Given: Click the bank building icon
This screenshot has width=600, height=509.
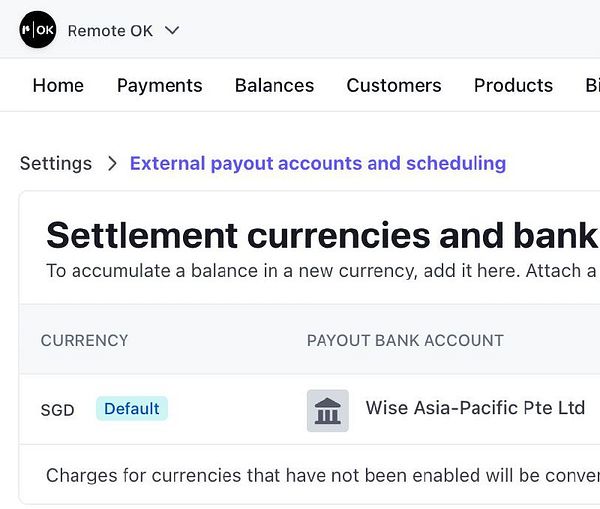Looking at the screenshot, I should click(328, 410).
